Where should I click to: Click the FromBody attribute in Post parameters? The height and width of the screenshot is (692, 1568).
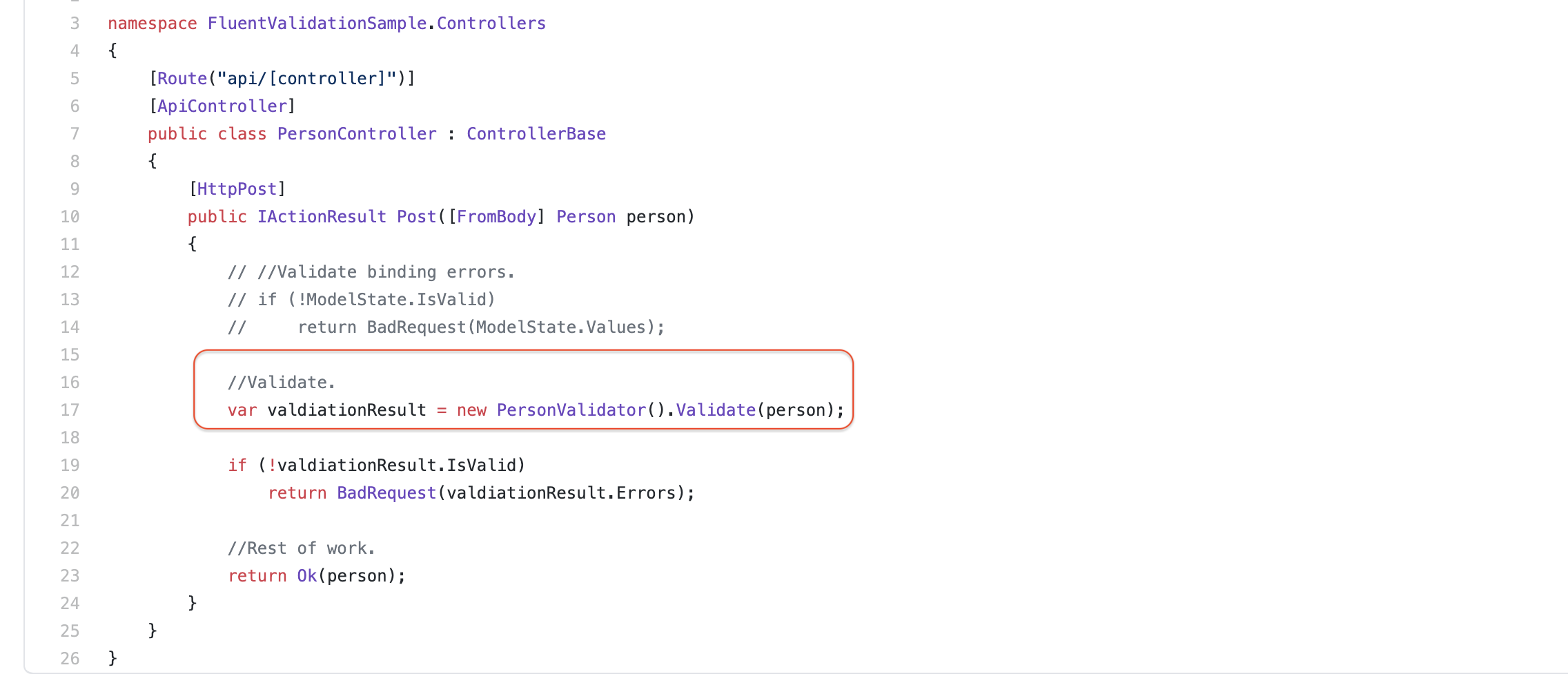coord(496,217)
